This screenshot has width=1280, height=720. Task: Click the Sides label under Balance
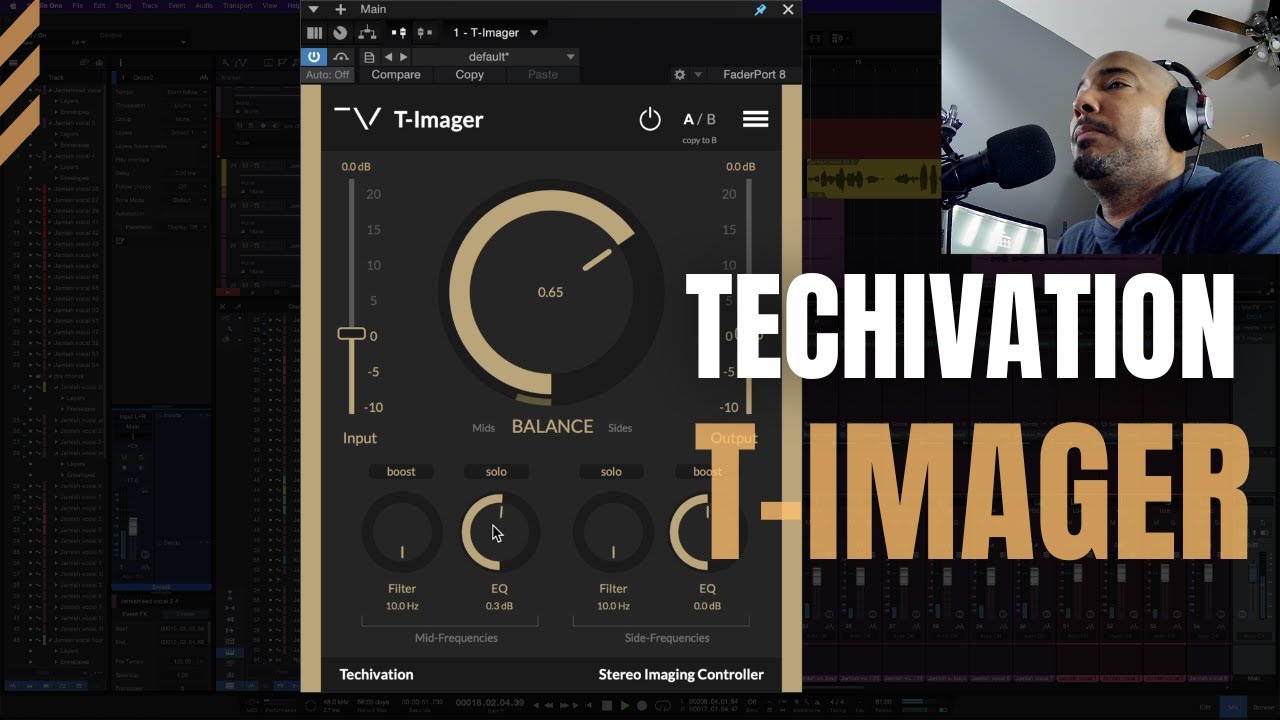pyautogui.click(x=620, y=428)
